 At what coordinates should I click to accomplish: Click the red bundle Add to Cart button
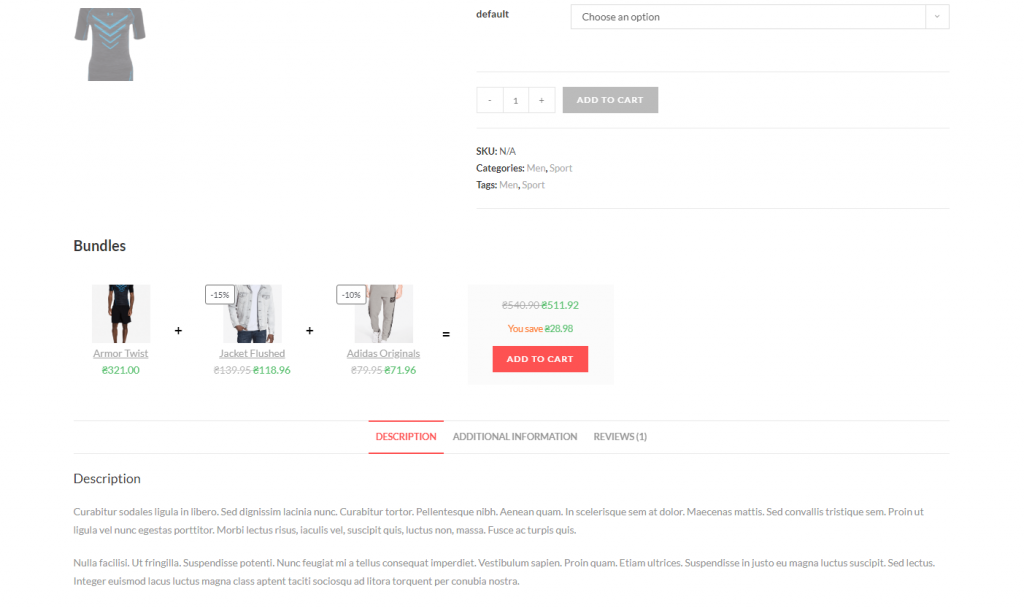(540, 359)
